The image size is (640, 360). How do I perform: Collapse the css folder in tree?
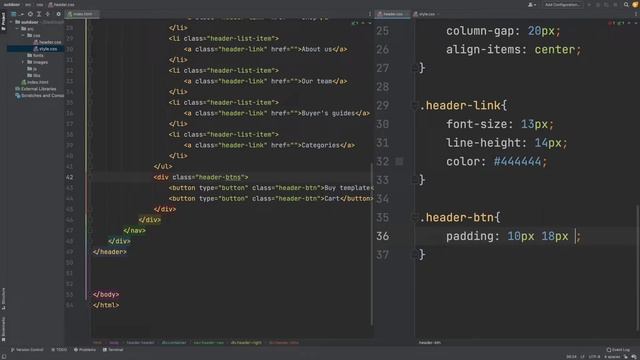click(x=23, y=36)
